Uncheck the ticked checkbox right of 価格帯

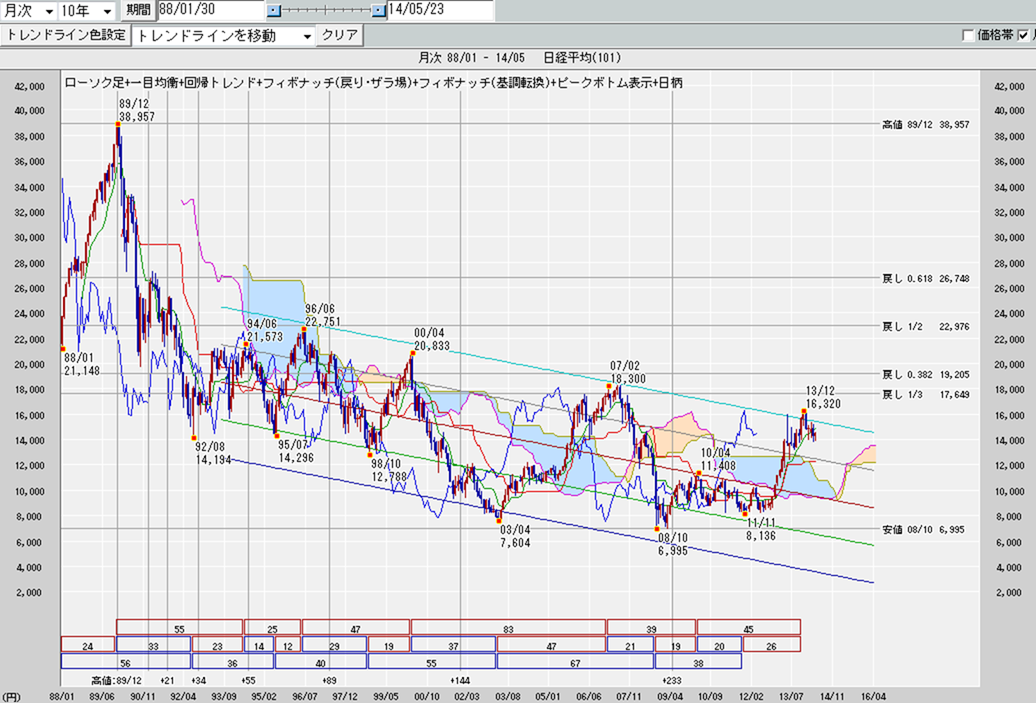[x=1023, y=35]
